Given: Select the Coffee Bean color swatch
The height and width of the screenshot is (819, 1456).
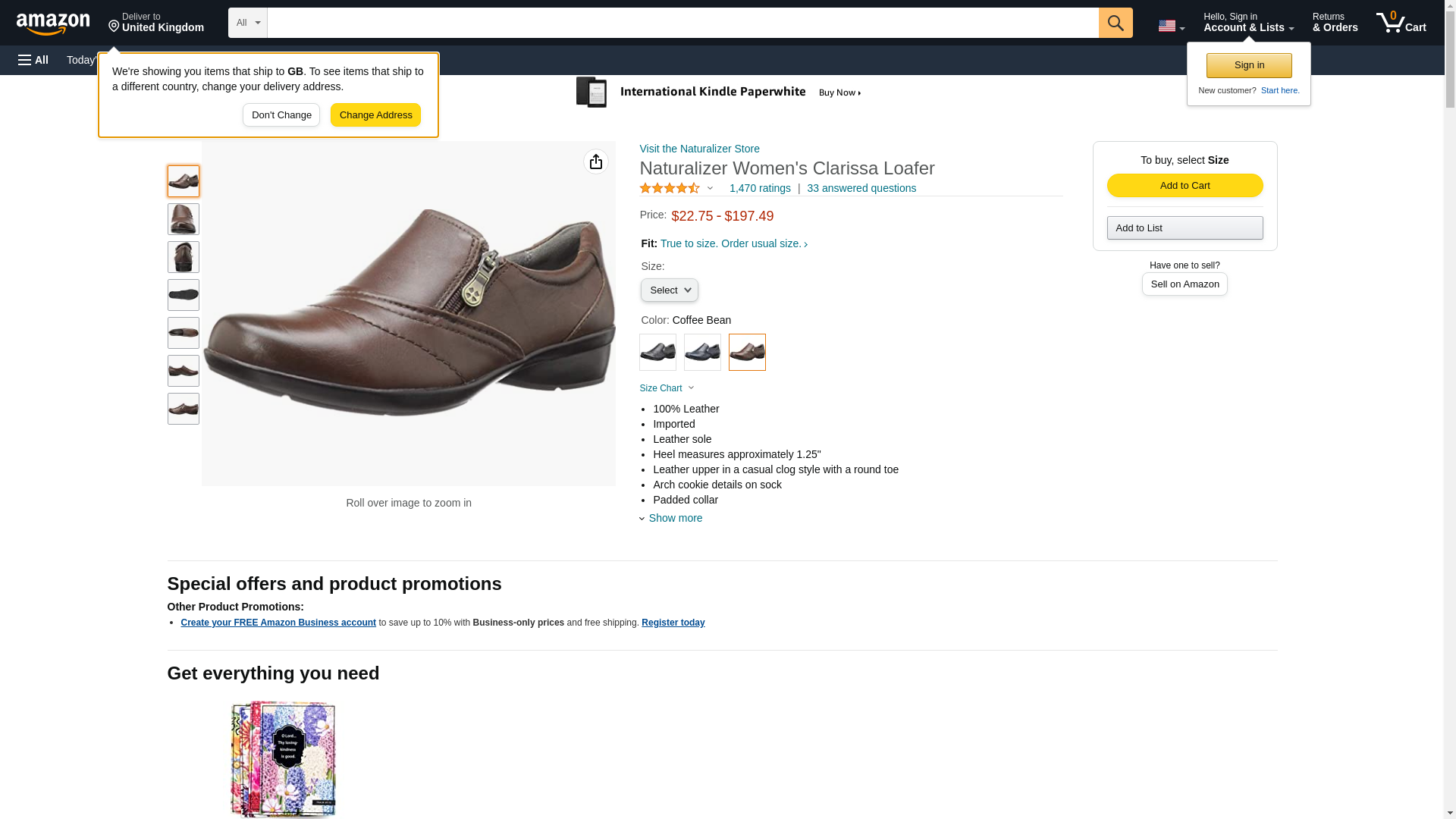Looking at the screenshot, I should coord(747,352).
